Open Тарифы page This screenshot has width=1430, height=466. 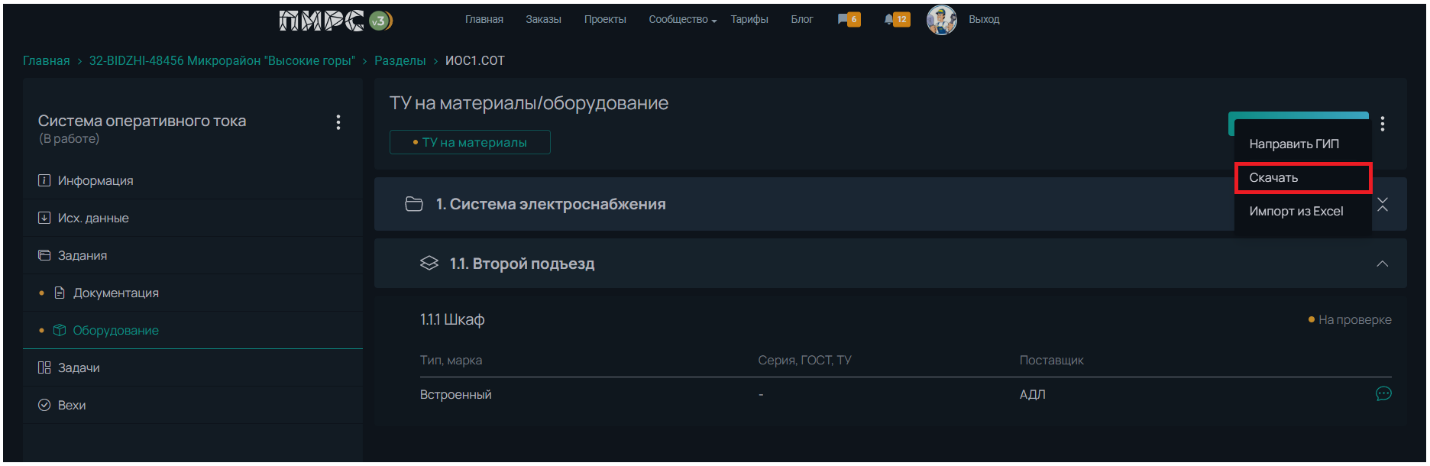click(750, 19)
